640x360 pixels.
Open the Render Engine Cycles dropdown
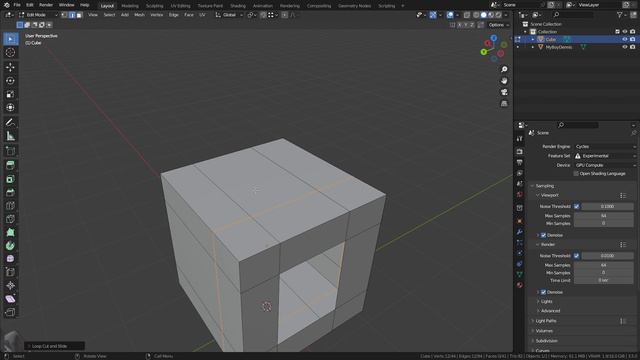coord(605,147)
